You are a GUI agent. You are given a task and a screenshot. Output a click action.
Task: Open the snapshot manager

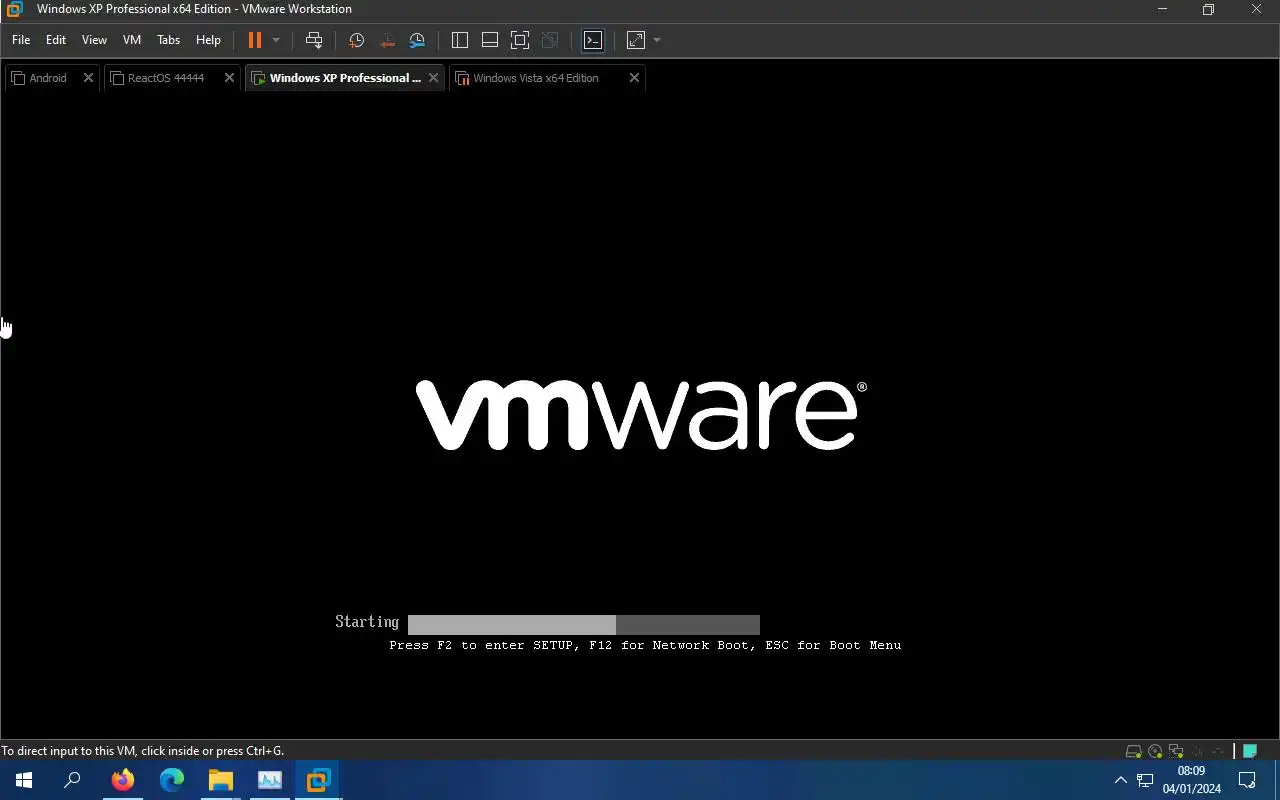point(417,40)
